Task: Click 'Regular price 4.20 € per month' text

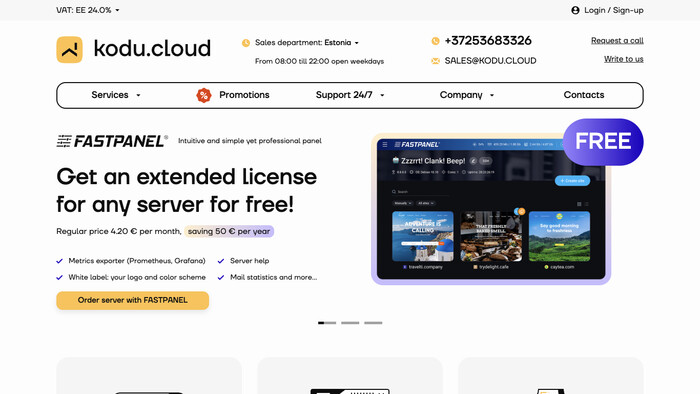Action: click(x=119, y=231)
